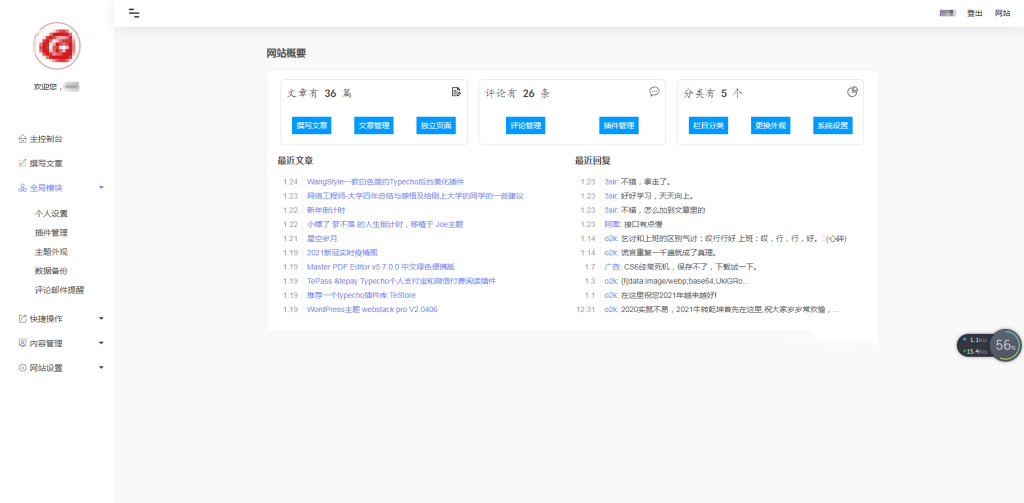1024x503 pixels.
Task: Open 个人设置 in the sidebar
Action: point(51,214)
